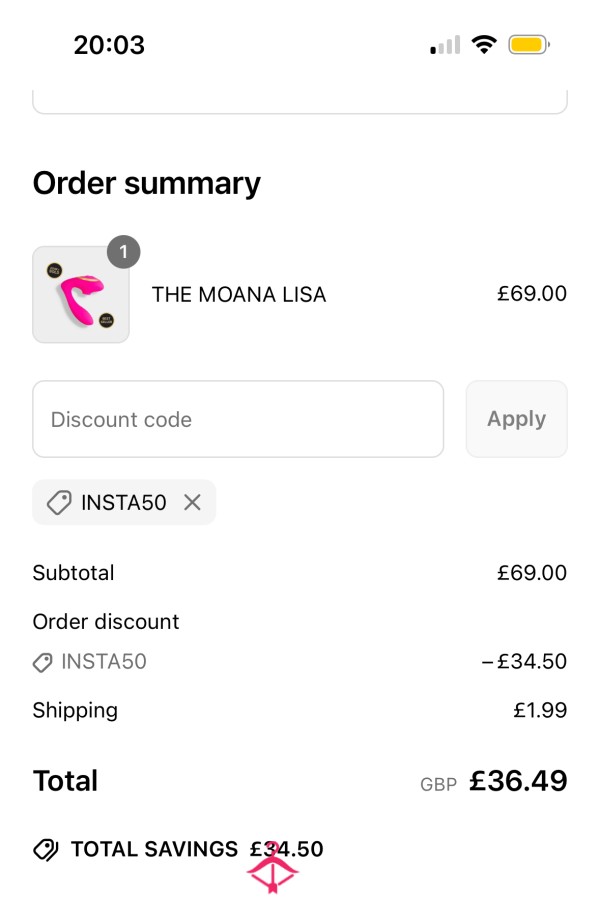Tap the £36.49 total amount
Screen dimensions: 600x922
tap(518, 781)
